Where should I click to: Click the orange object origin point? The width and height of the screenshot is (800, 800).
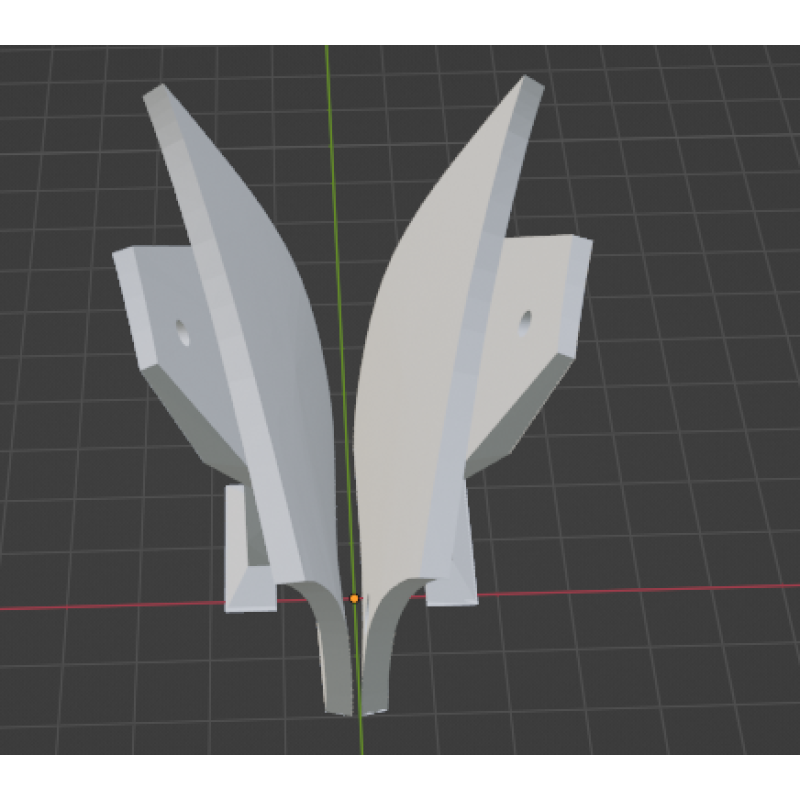(354, 598)
